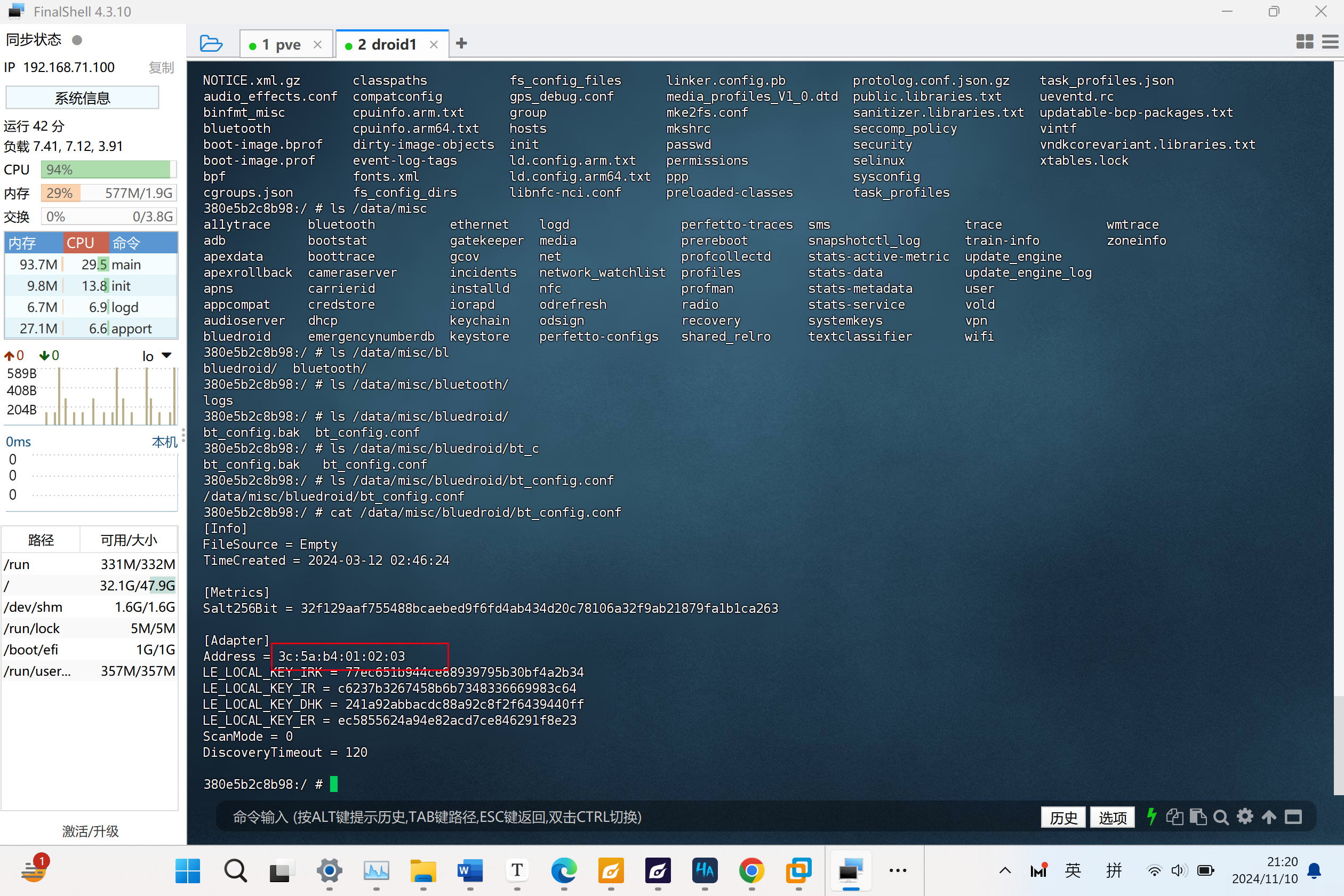Image resolution: width=1344 pixels, height=896 pixels.
Task: Switch to the grid window layout
Action: [x=1305, y=41]
